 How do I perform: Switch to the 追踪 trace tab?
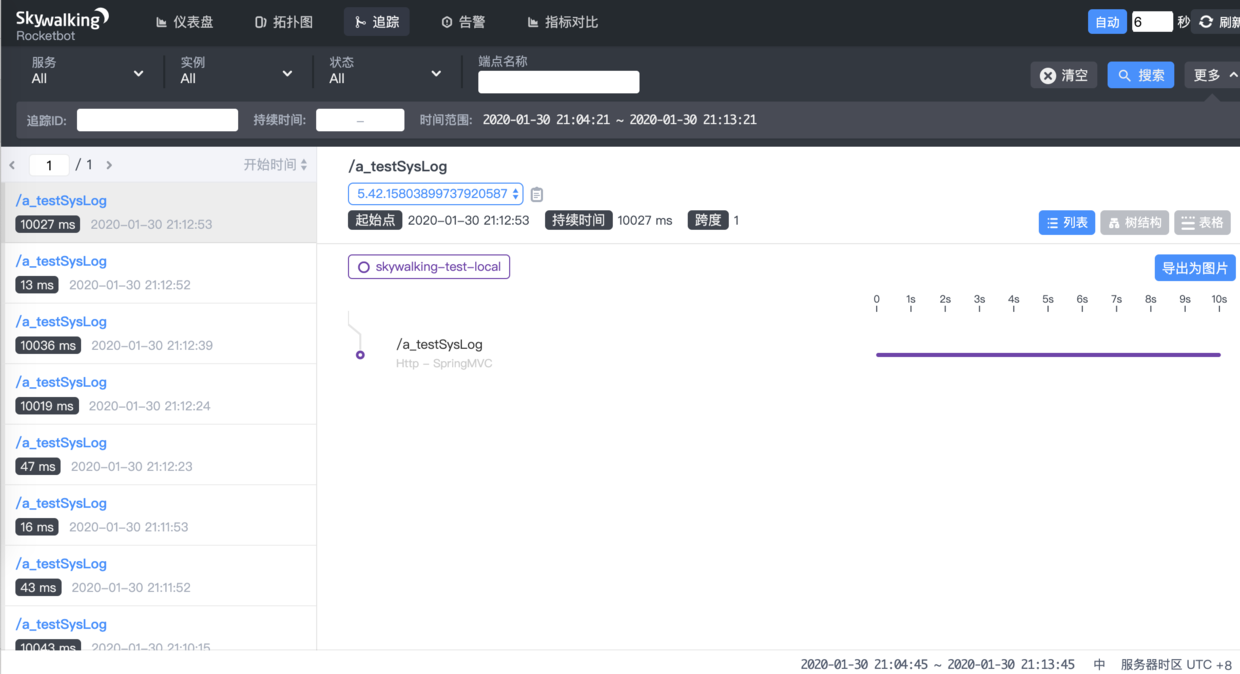pos(377,22)
